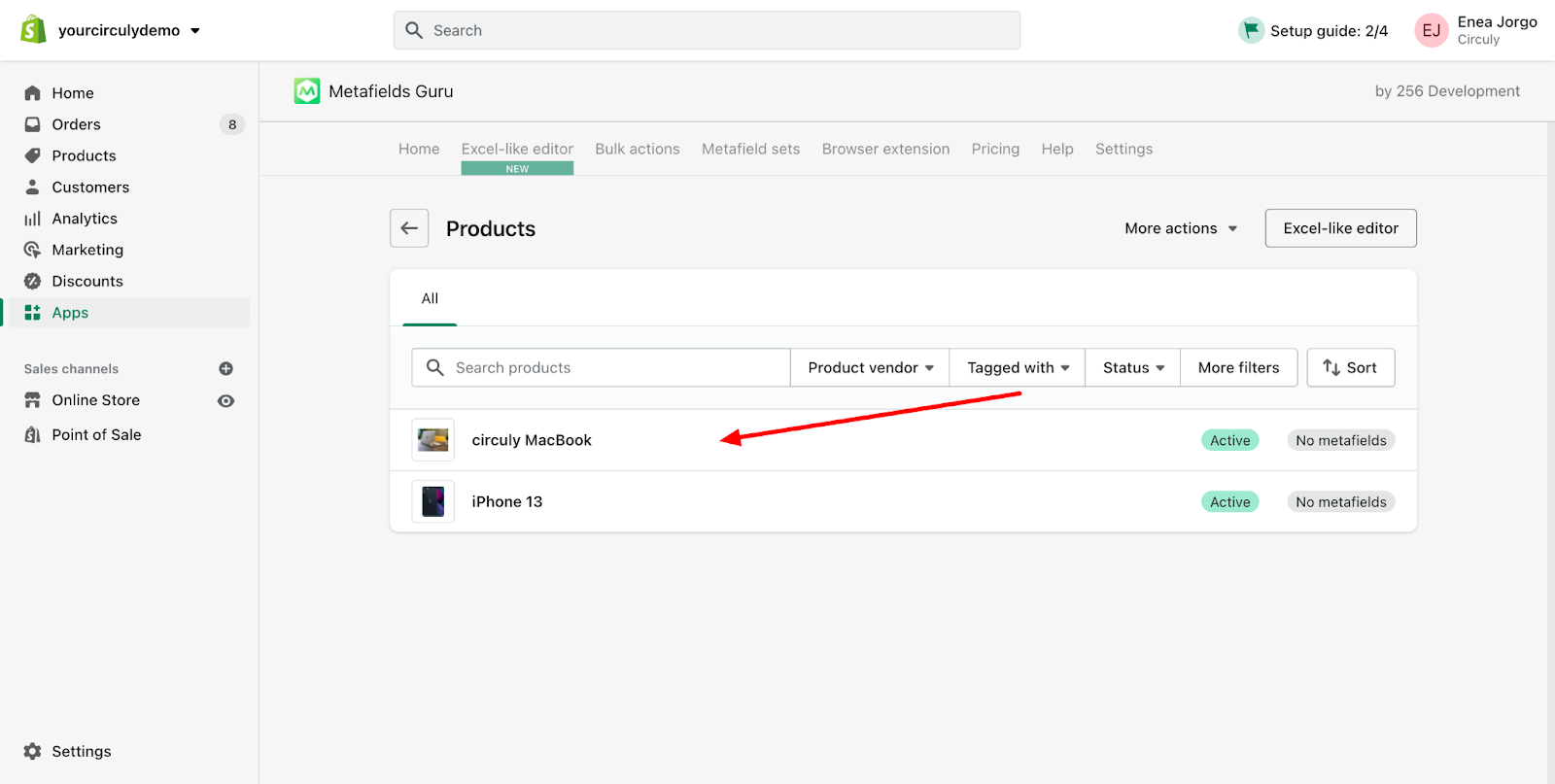Click the Products tag icon
Viewport: 1555px width, 784px height.
(33, 155)
